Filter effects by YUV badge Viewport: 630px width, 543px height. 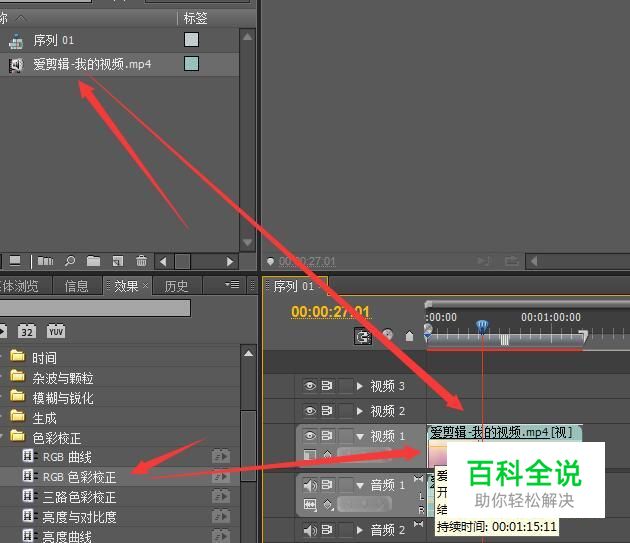(56, 332)
